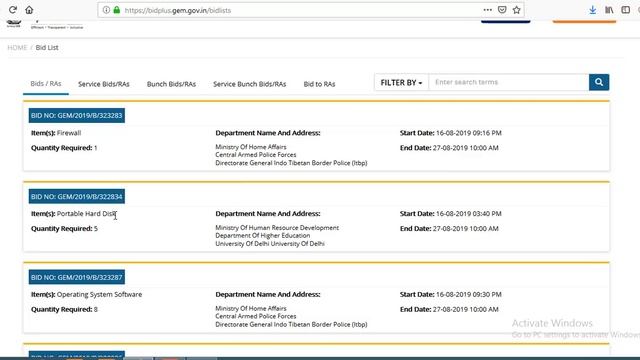Click the orange header button
The width and height of the screenshot is (640, 360).
[x=584, y=21]
